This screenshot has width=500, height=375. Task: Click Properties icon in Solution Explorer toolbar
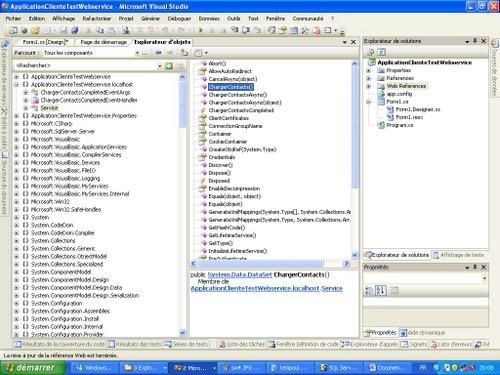tap(370, 52)
